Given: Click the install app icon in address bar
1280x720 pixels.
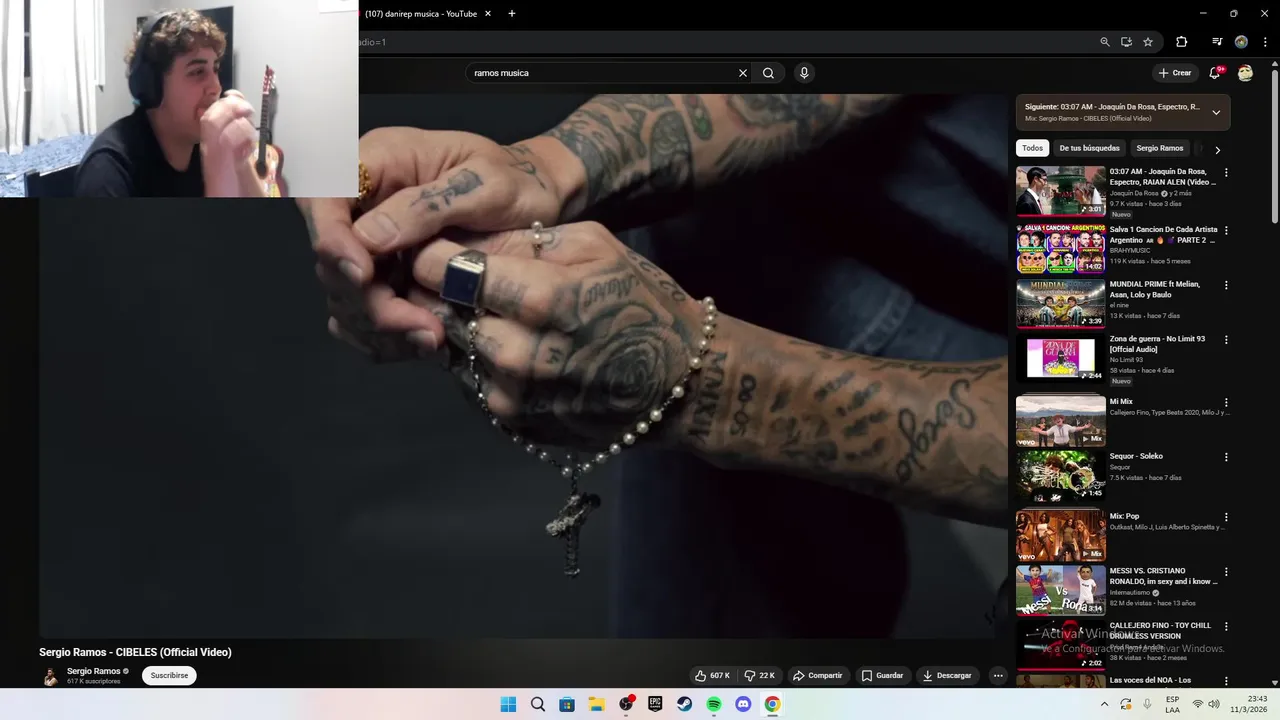Looking at the screenshot, I should click(x=1126, y=42).
